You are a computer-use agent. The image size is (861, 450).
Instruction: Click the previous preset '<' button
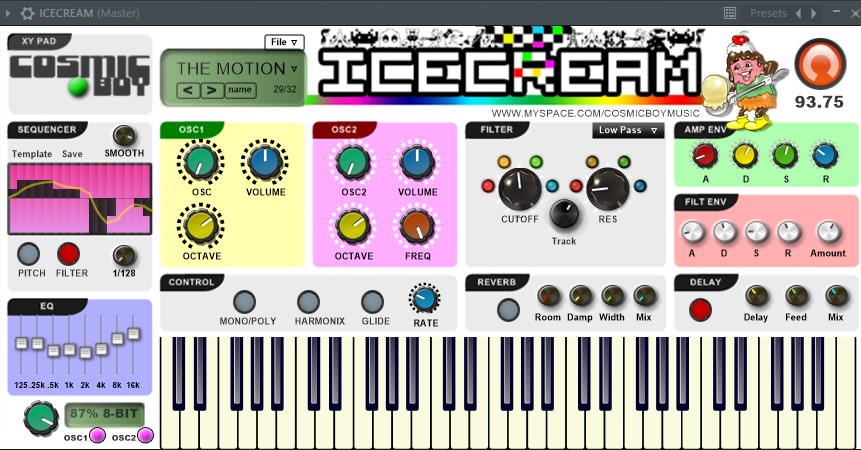pyautogui.click(x=188, y=90)
